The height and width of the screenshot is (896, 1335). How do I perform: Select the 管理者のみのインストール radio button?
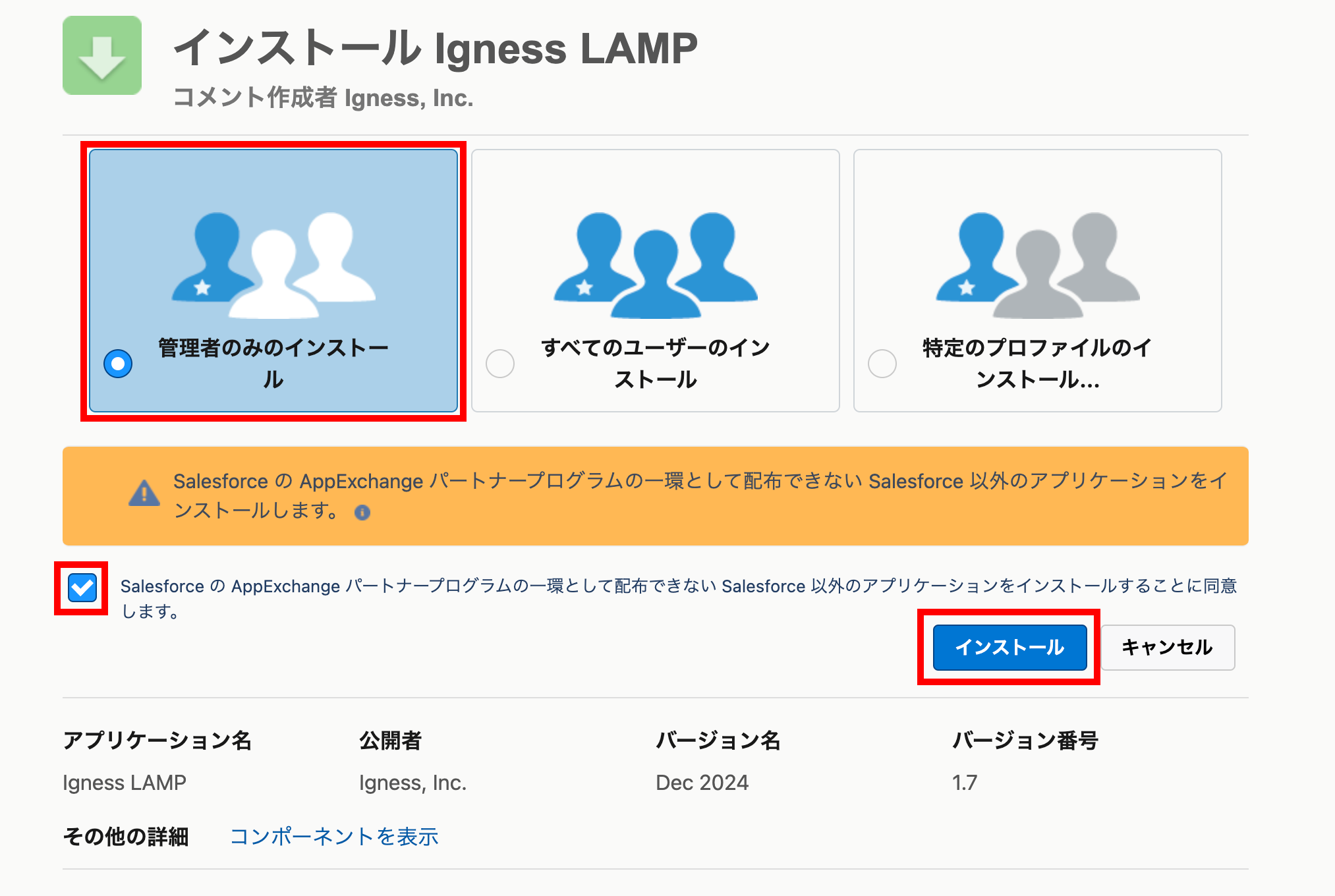[119, 364]
